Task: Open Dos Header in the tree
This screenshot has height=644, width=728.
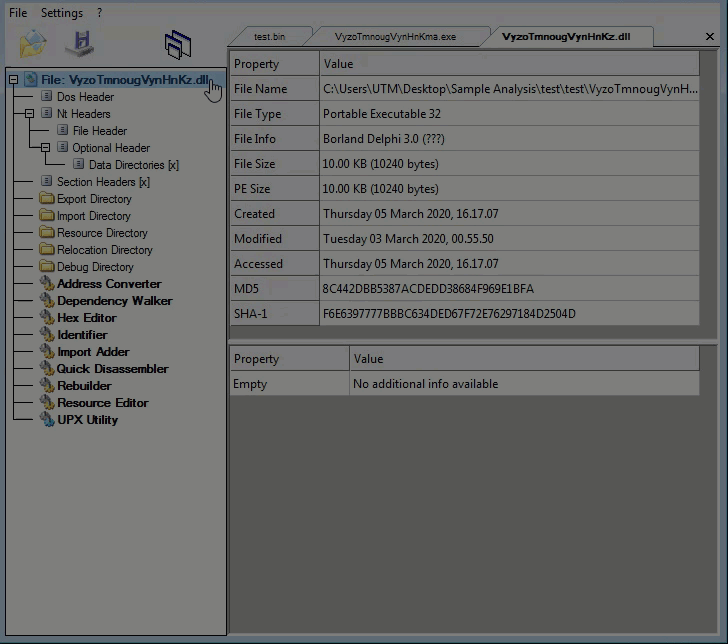Action: [85, 97]
